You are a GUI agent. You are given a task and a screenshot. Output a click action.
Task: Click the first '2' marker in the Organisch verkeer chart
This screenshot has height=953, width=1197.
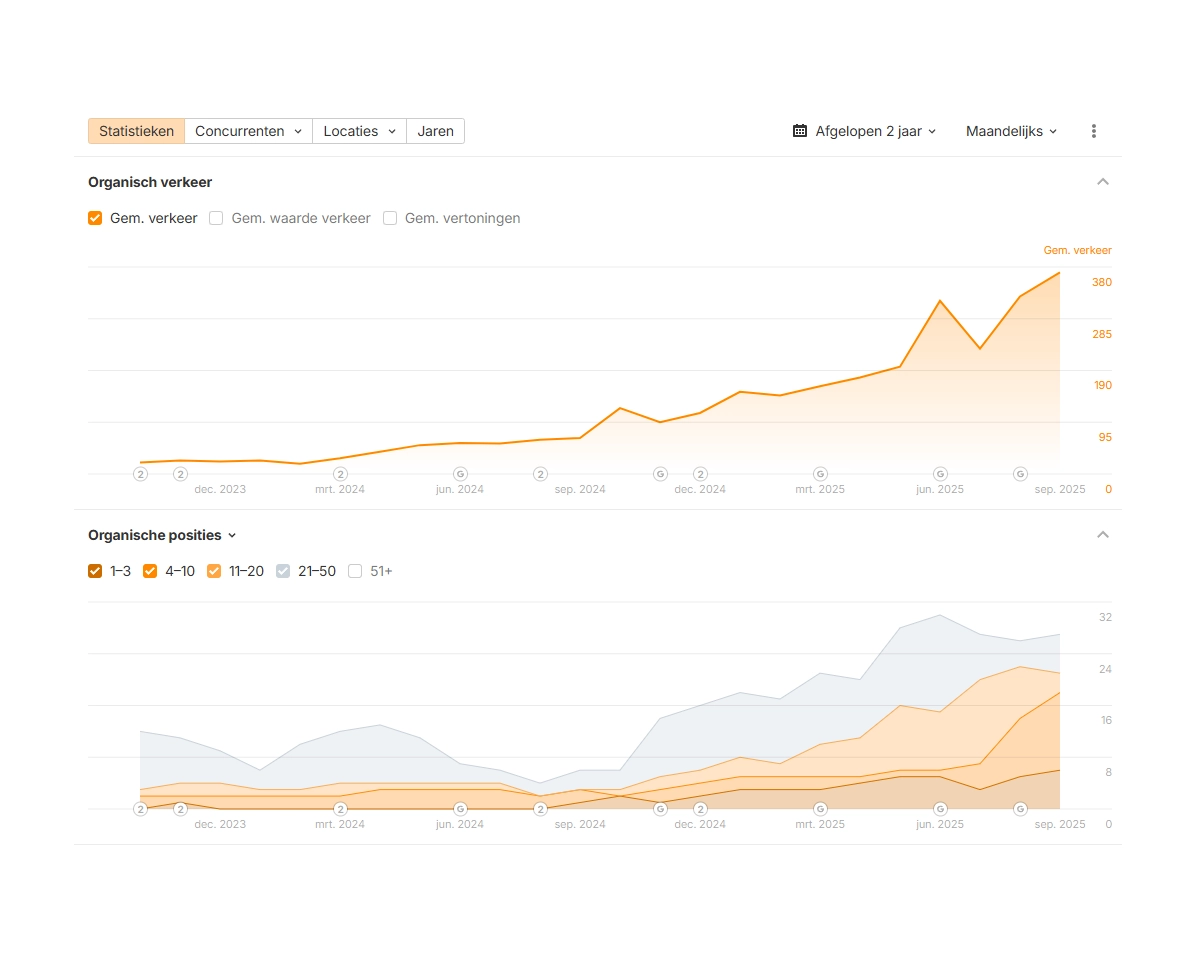click(141, 474)
